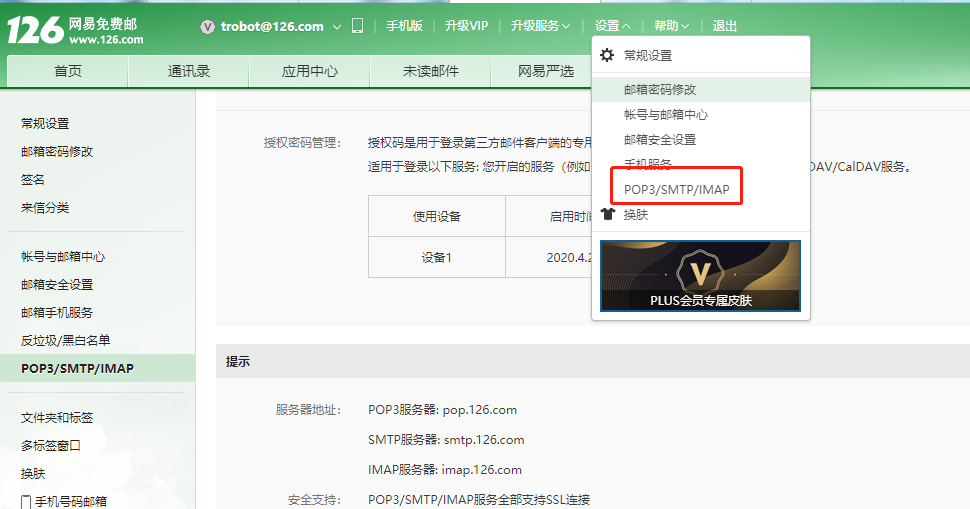Click the 设备1 table cell
The width and height of the screenshot is (970, 509).
(437, 257)
